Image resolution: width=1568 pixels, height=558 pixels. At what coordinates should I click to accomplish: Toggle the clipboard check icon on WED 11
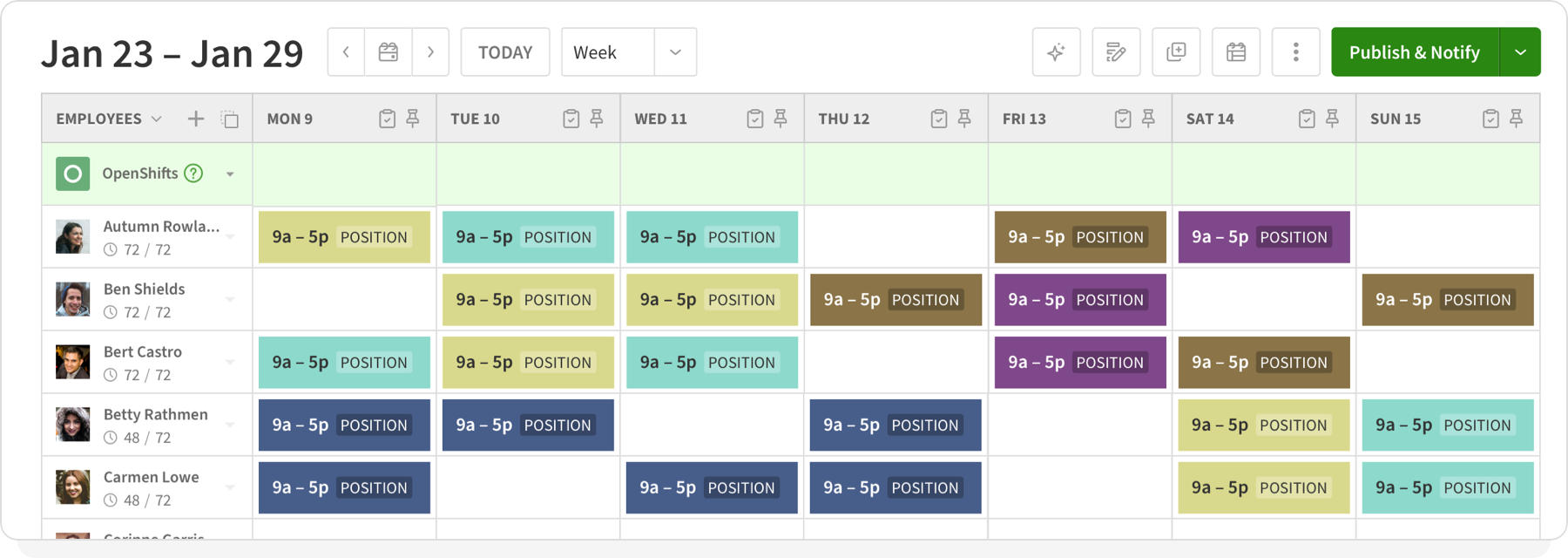coord(755,119)
